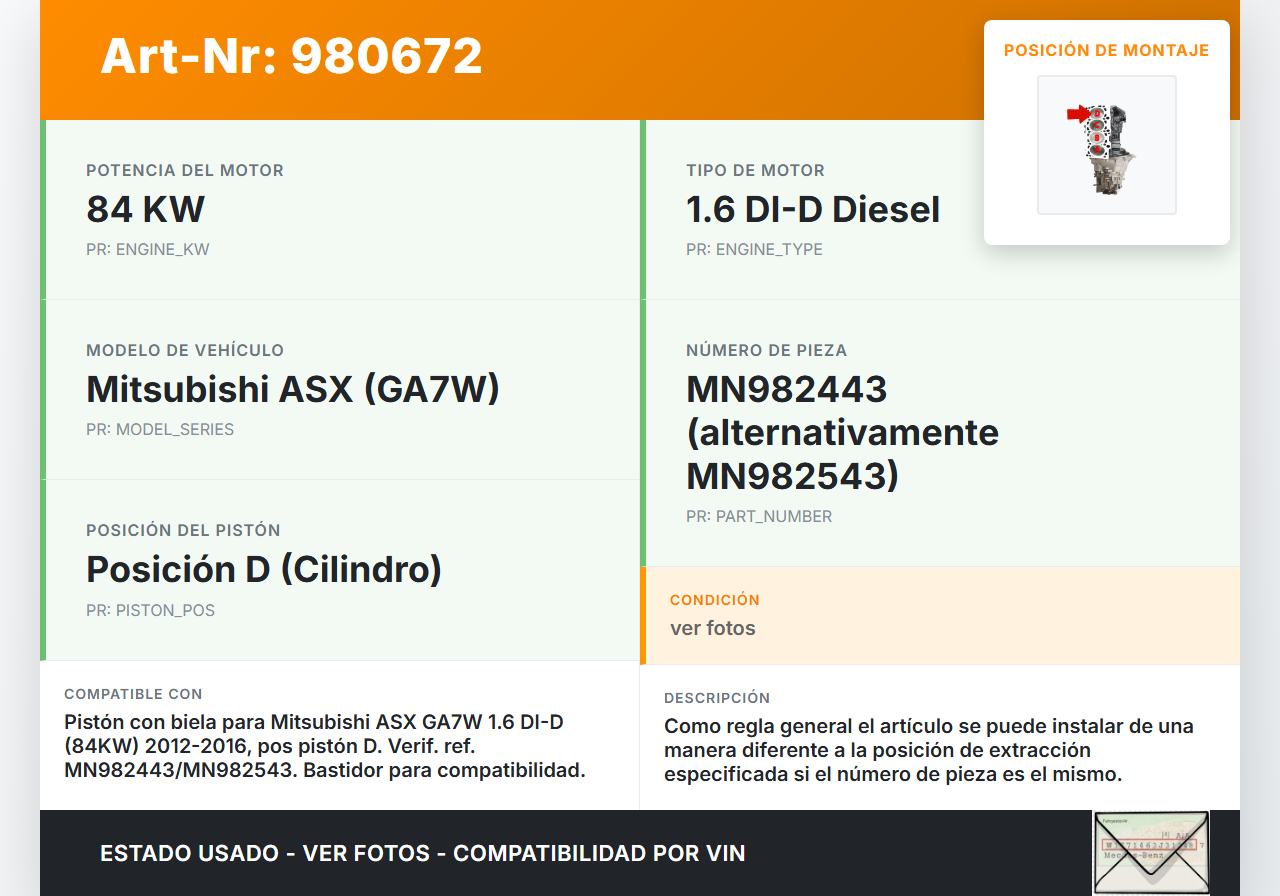Screen dimensions: 1280x896
Task: Click the PR: MODEL_SERIES label
Action: 160,429
